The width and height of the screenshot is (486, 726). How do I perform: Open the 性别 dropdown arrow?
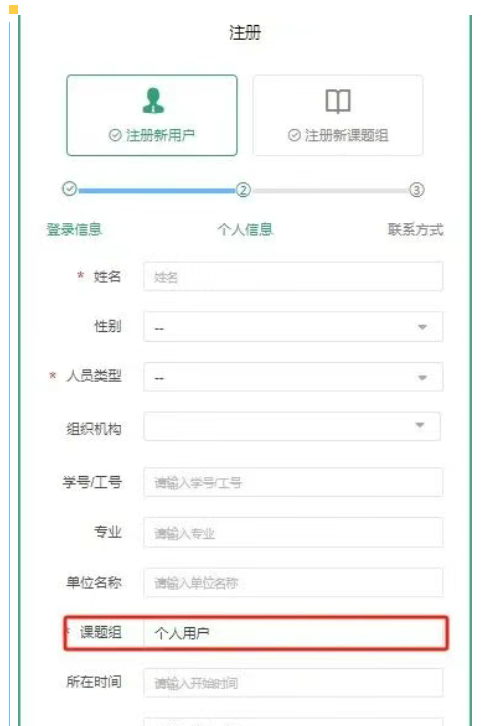pyautogui.click(x=422, y=327)
